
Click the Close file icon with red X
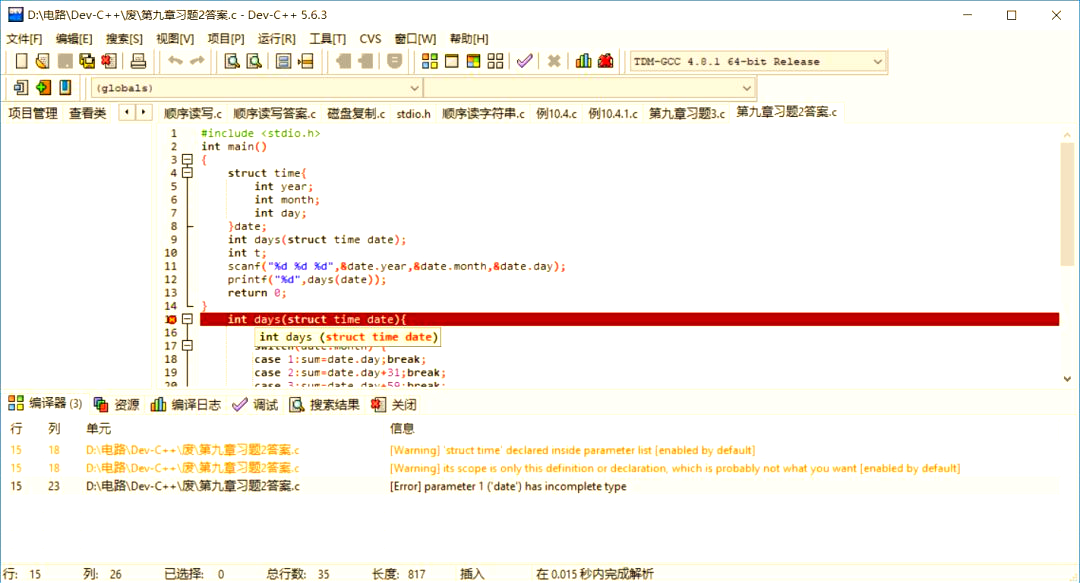click(x=109, y=61)
